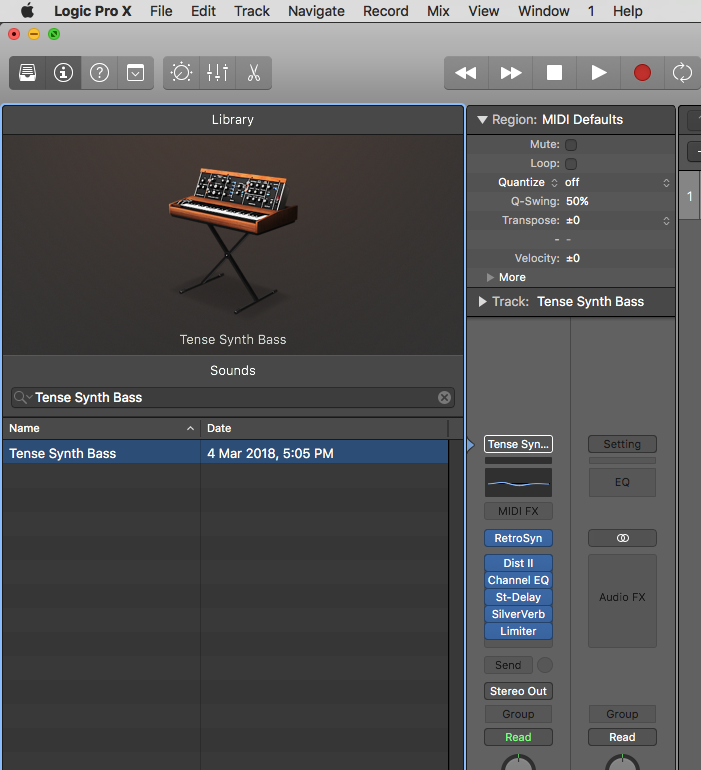Toggle the Library panel button
701x770 pixels.
tap(28, 73)
